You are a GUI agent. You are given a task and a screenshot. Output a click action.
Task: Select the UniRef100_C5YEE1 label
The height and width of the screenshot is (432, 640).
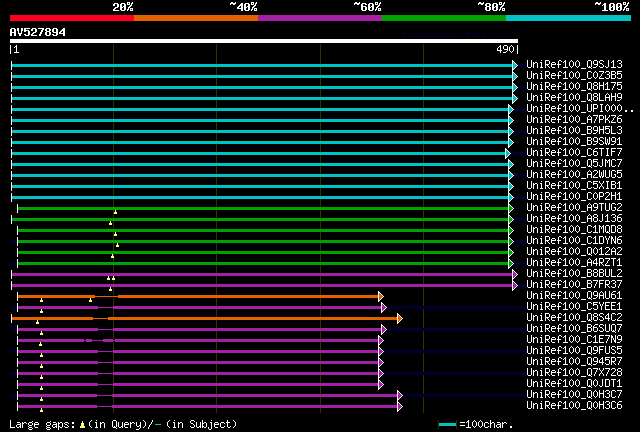point(574,307)
